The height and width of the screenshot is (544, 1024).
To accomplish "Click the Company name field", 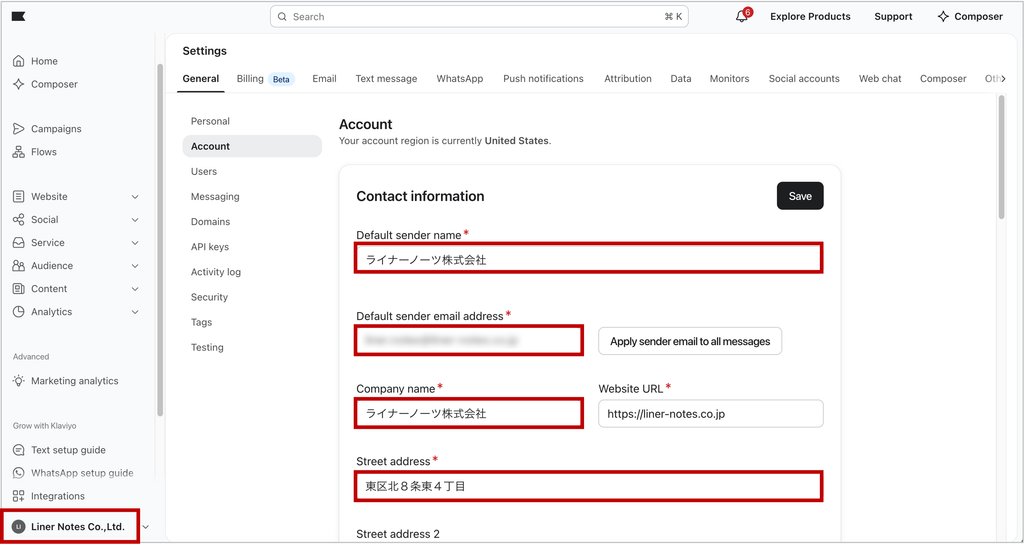I will point(469,413).
